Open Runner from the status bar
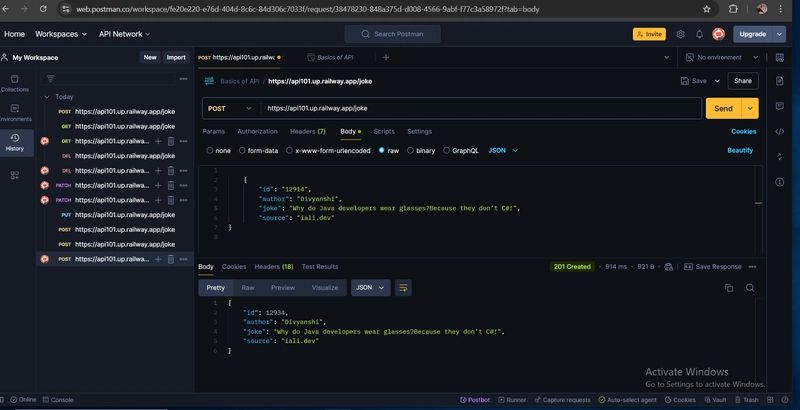 (x=512, y=400)
